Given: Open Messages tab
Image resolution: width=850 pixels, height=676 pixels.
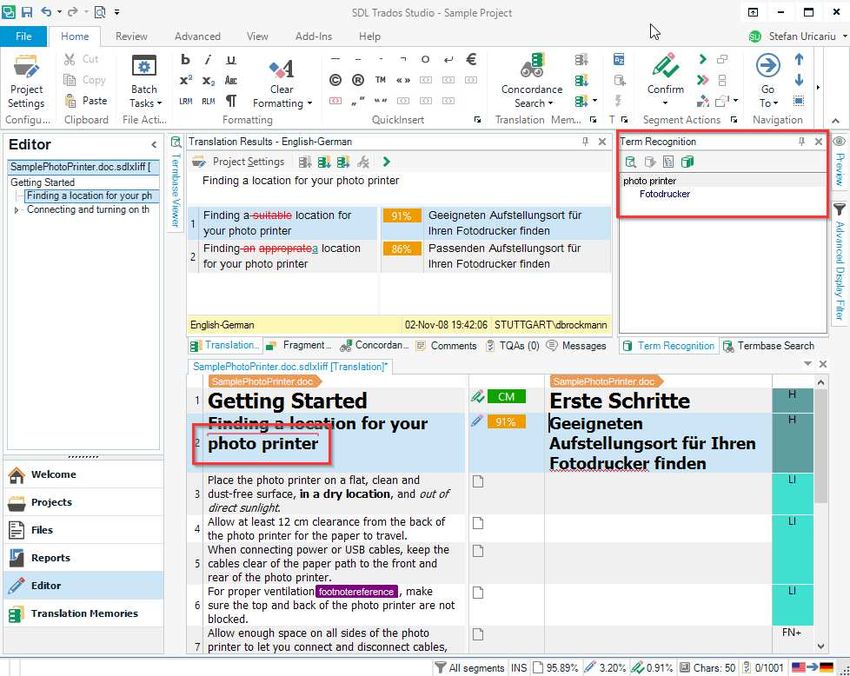Looking at the screenshot, I should [x=577, y=345].
